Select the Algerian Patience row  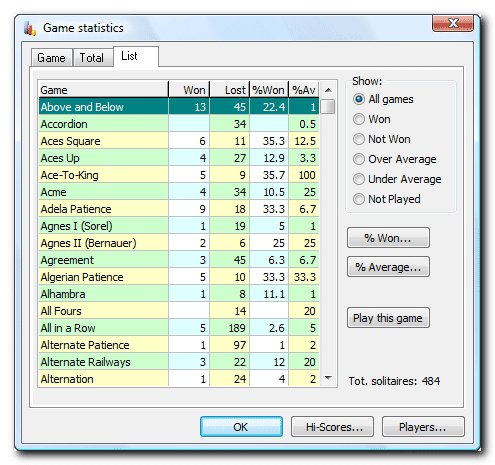tap(179, 277)
